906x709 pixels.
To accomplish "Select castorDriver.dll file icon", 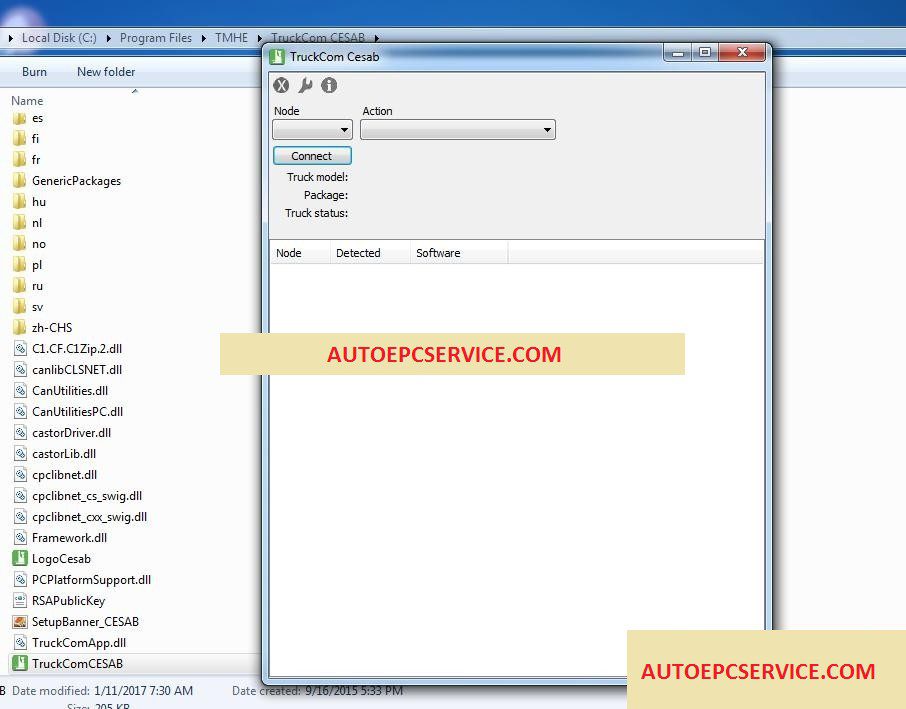I will coord(20,433).
